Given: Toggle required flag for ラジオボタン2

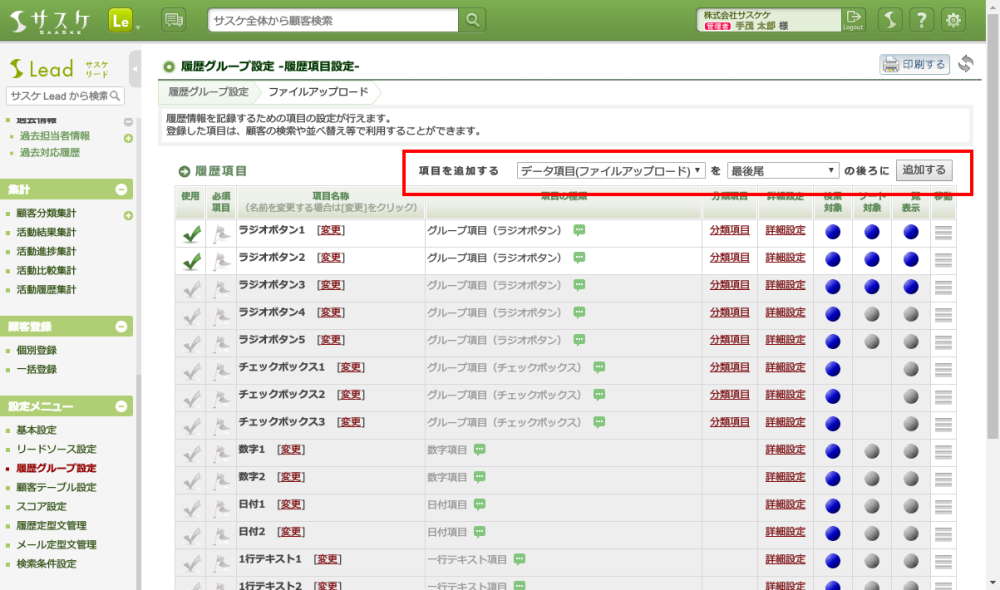Looking at the screenshot, I should 221,260.
